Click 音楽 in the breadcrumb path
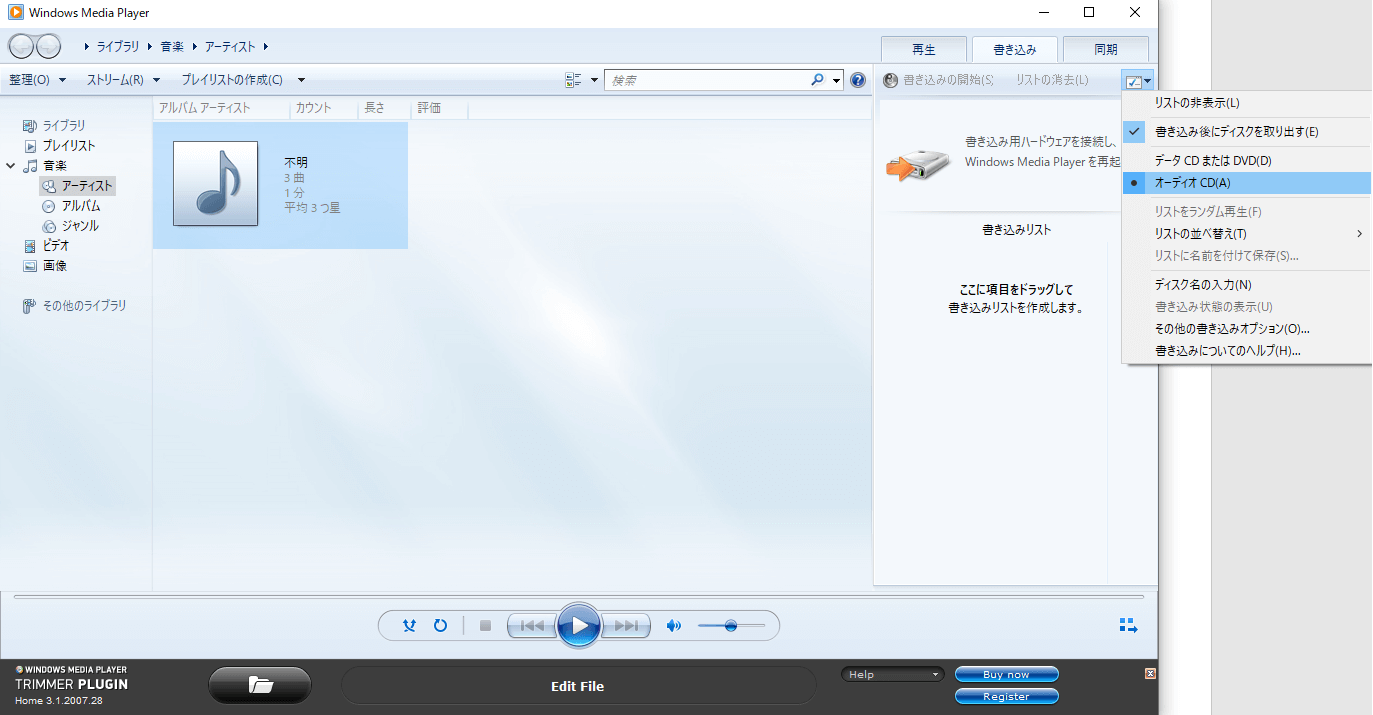This screenshot has width=1373, height=715. point(173,47)
